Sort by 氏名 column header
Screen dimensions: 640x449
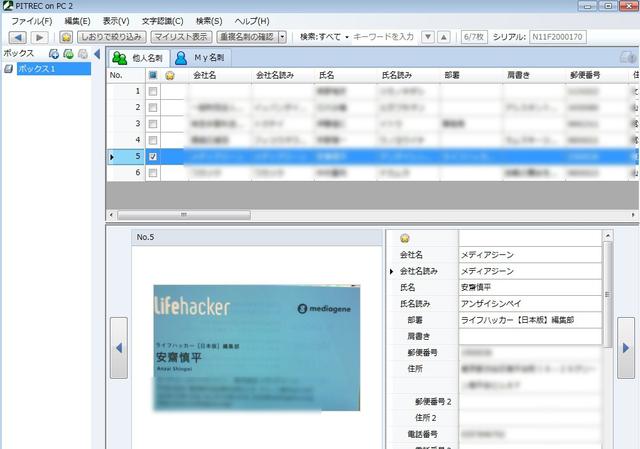[346, 76]
